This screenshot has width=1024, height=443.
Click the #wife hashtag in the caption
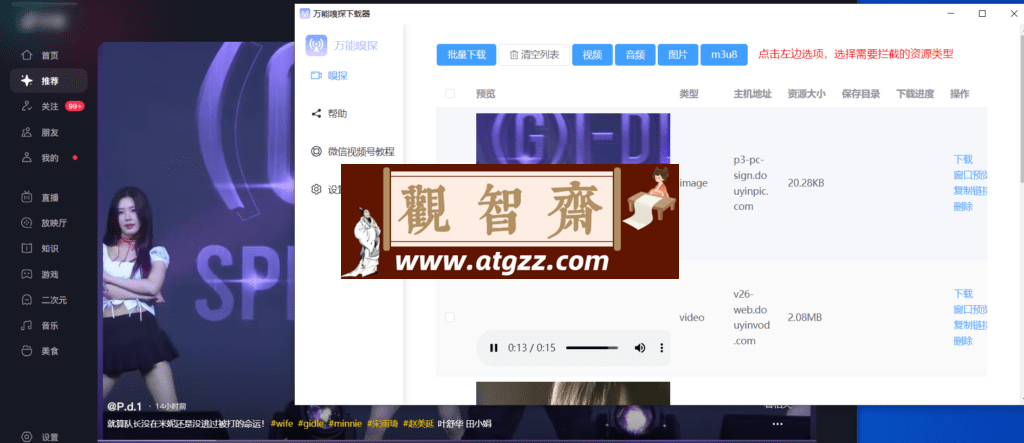point(282,423)
